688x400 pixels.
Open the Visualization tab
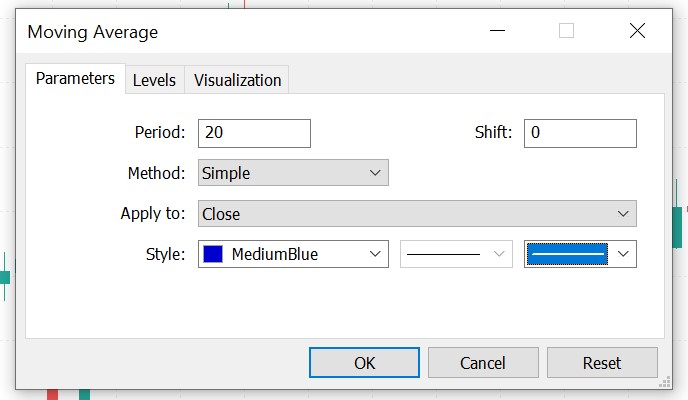point(237,80)
